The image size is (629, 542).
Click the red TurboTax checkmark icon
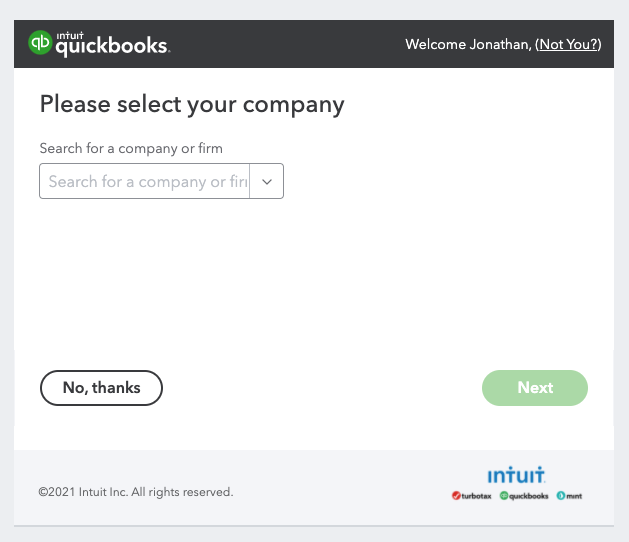point(456,495)
